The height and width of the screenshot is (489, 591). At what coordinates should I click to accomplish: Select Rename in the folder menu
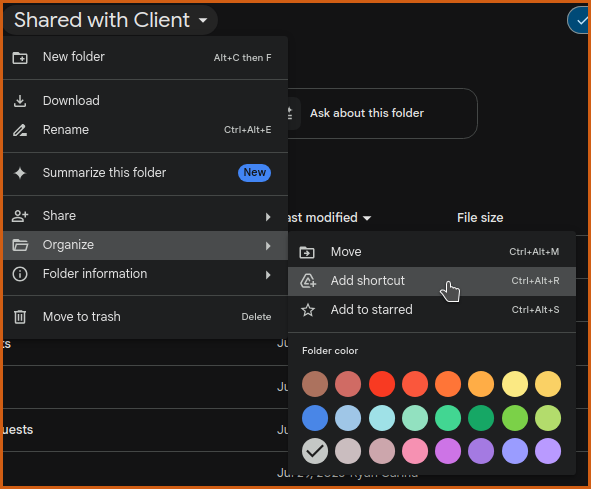(x=145, y=130)
